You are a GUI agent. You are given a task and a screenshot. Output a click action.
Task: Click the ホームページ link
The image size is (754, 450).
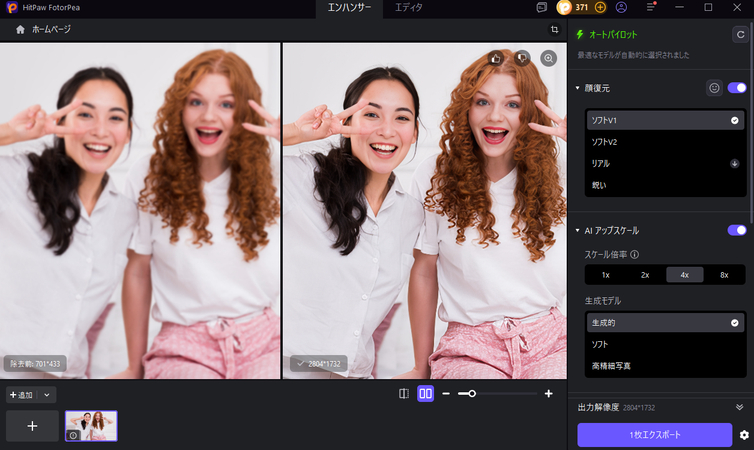51,29
